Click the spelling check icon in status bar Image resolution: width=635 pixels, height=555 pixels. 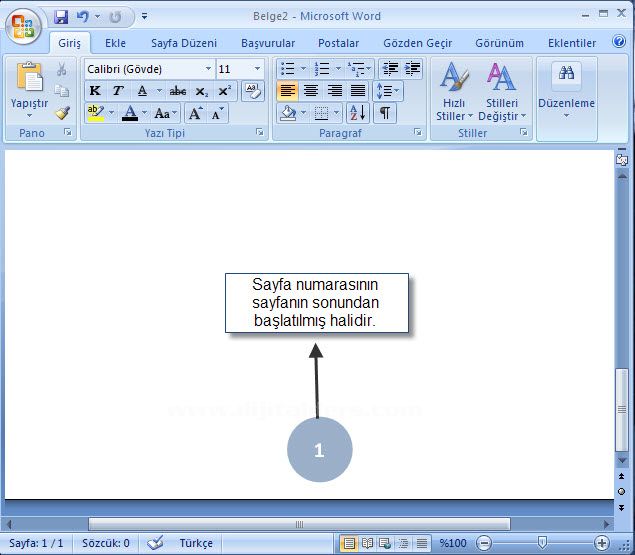(155, 543)
